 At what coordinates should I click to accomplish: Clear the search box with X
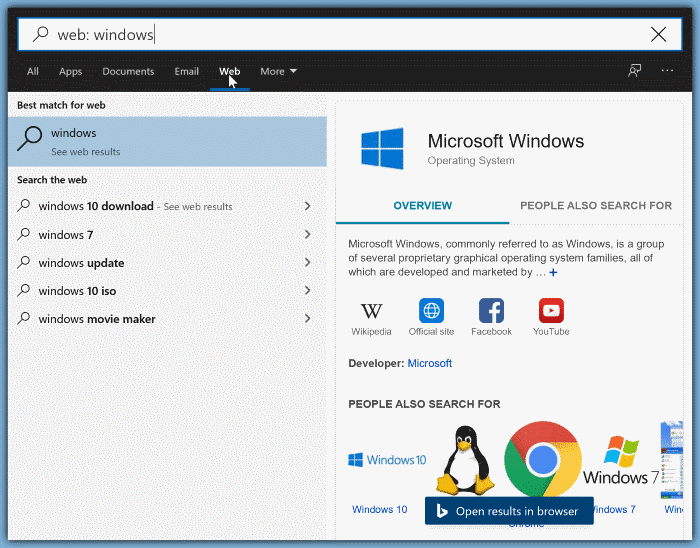tap(658, 34)
